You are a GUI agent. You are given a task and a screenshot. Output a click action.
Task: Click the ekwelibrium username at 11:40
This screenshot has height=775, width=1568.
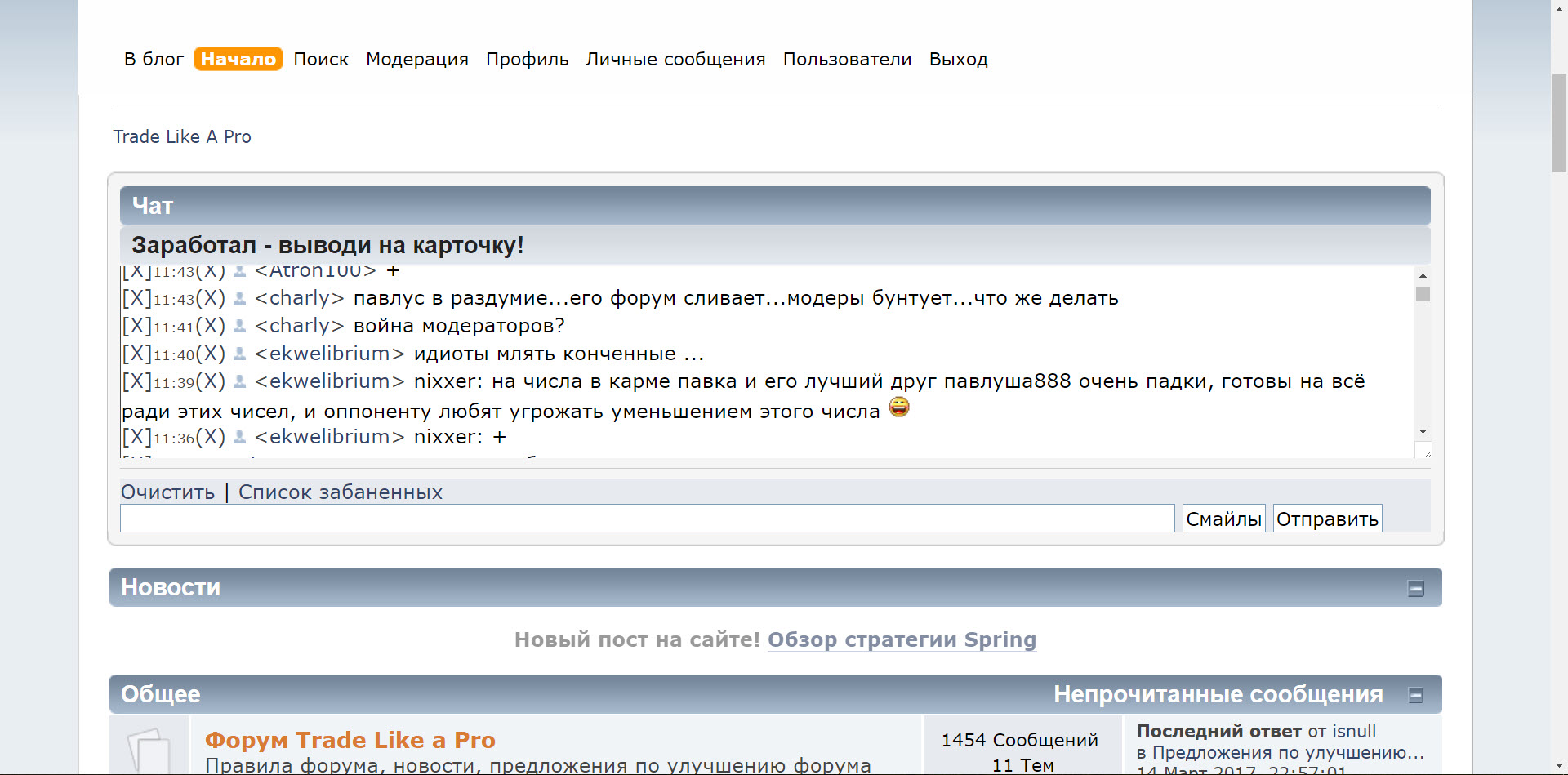pyautogui.click(x=329, y=354)
